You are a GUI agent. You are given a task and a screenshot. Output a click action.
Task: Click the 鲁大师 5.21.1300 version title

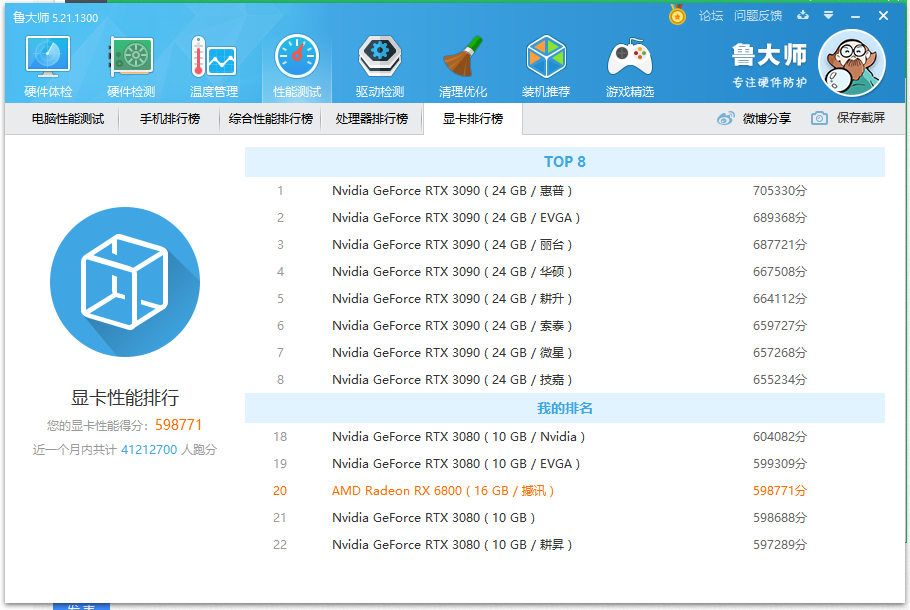point(56,18)
